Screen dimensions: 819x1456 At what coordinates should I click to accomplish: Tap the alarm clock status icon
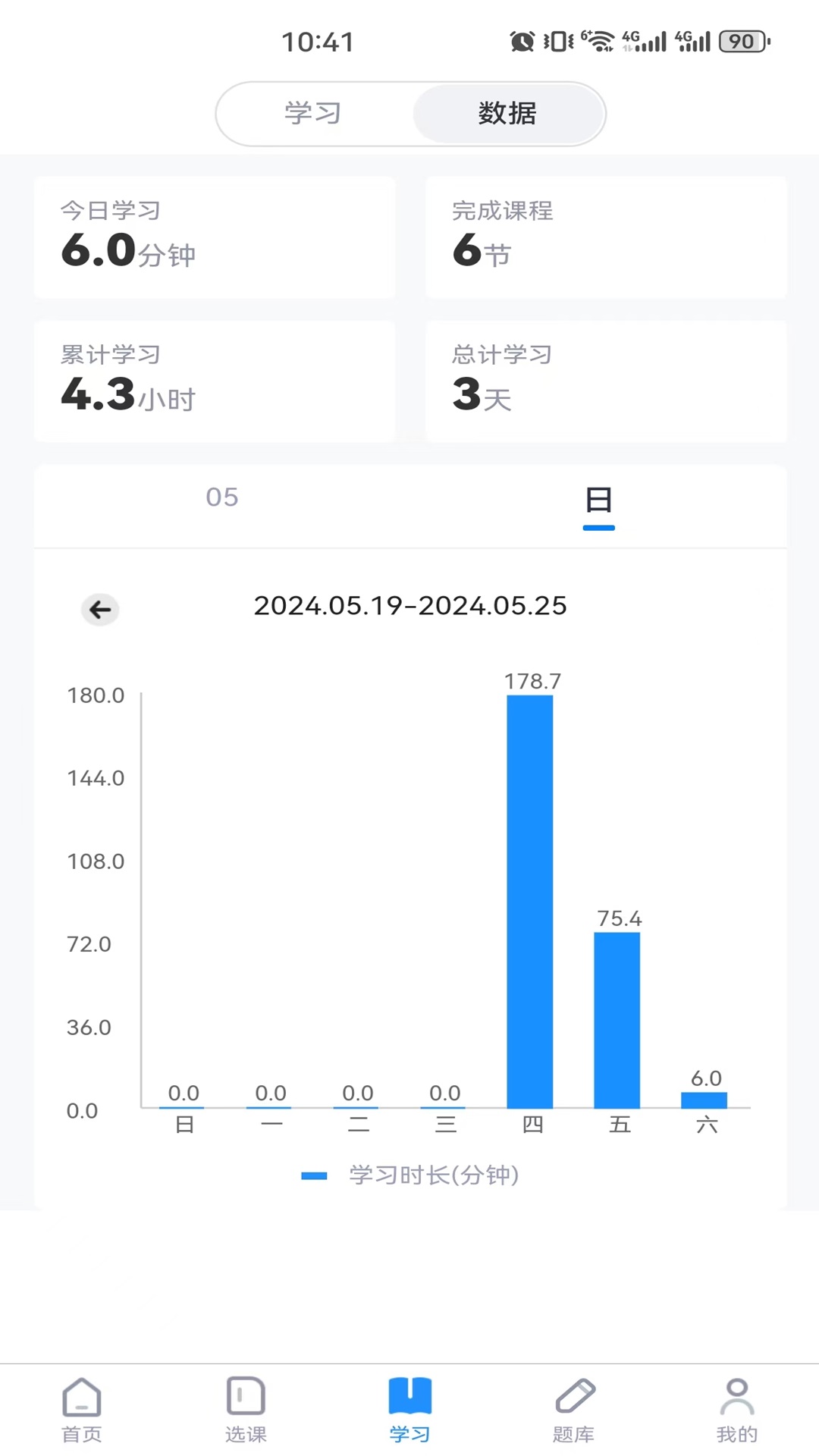click(522, 41)
